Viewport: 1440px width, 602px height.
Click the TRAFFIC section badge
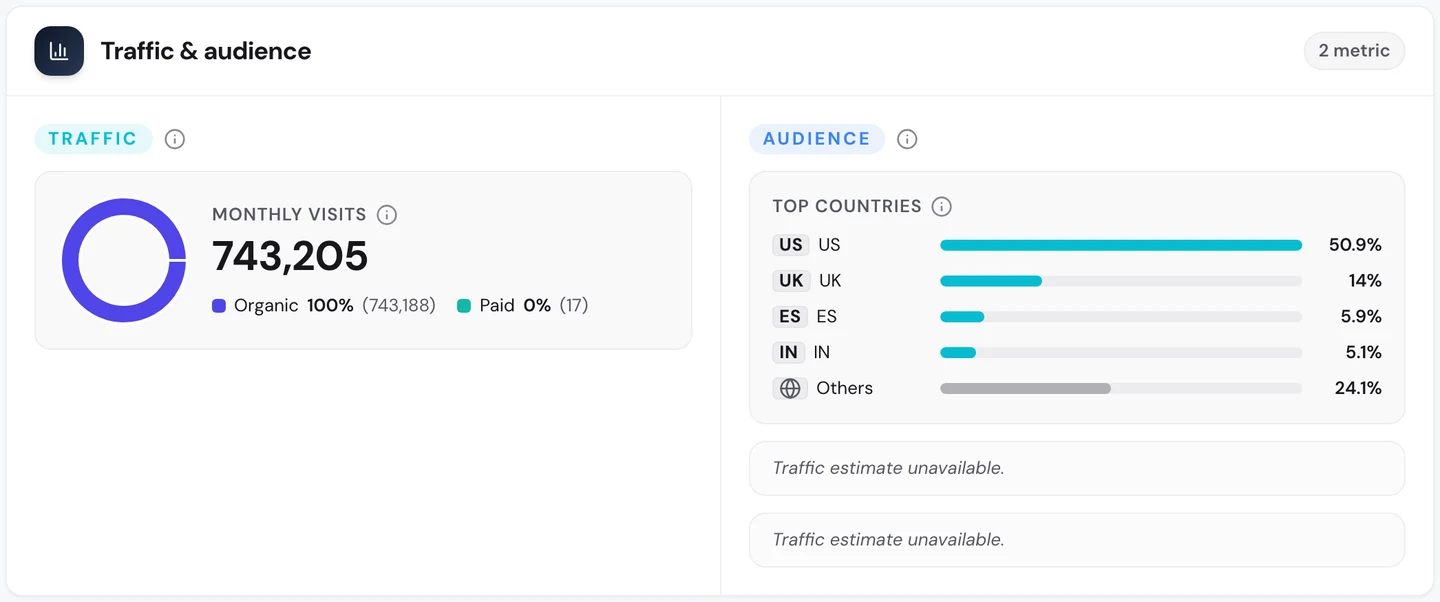click(93, 139)
